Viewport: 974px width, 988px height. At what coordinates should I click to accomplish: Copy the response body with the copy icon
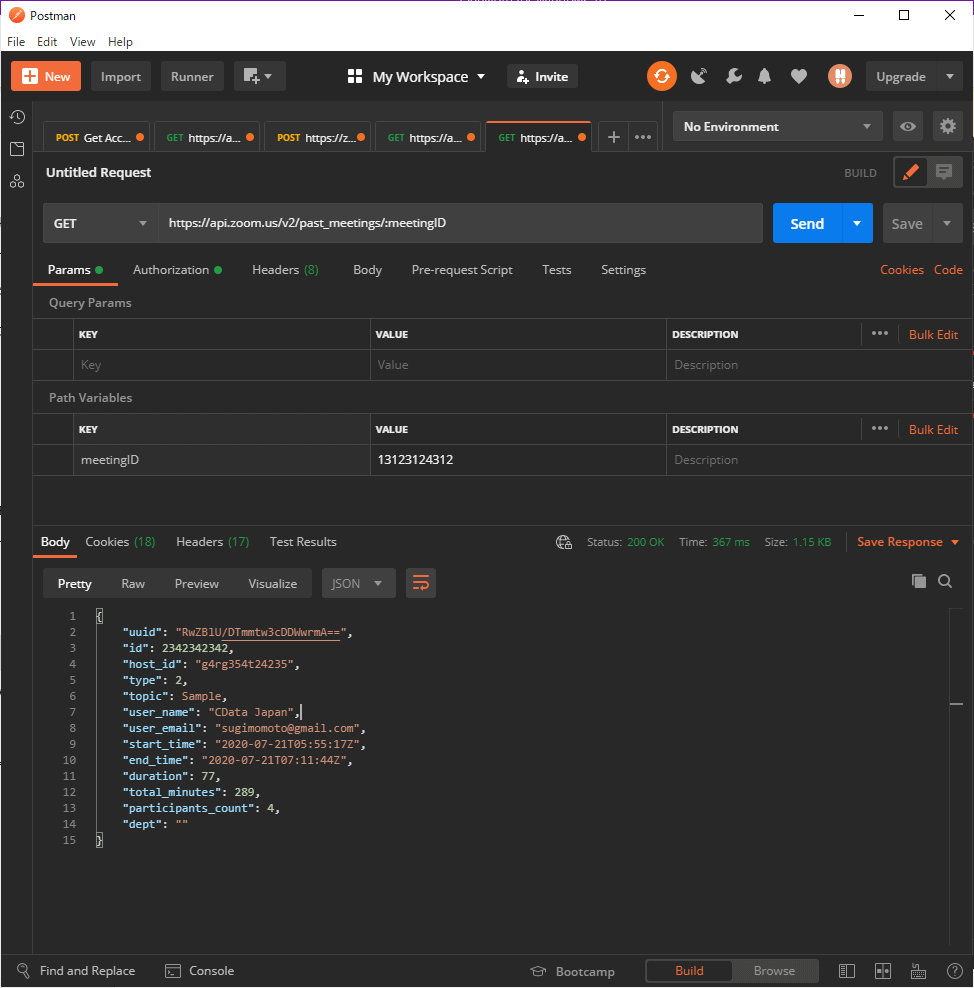coord(919,581)
